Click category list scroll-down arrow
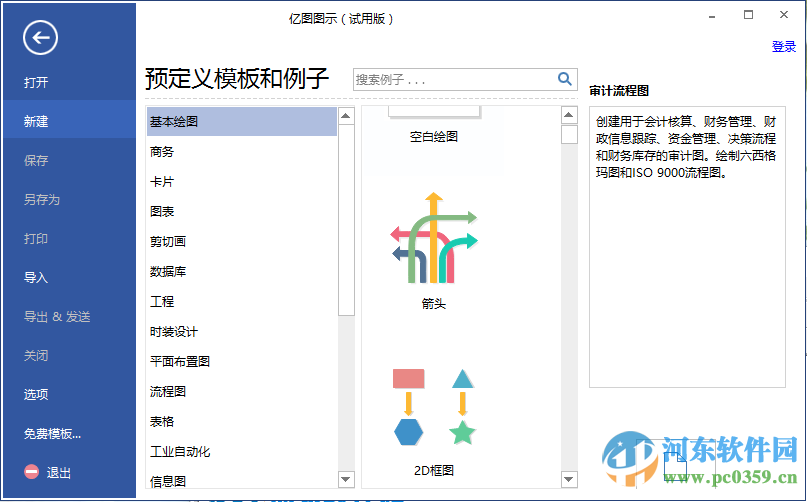Screen dimensions: 807x502 (346, 479)
